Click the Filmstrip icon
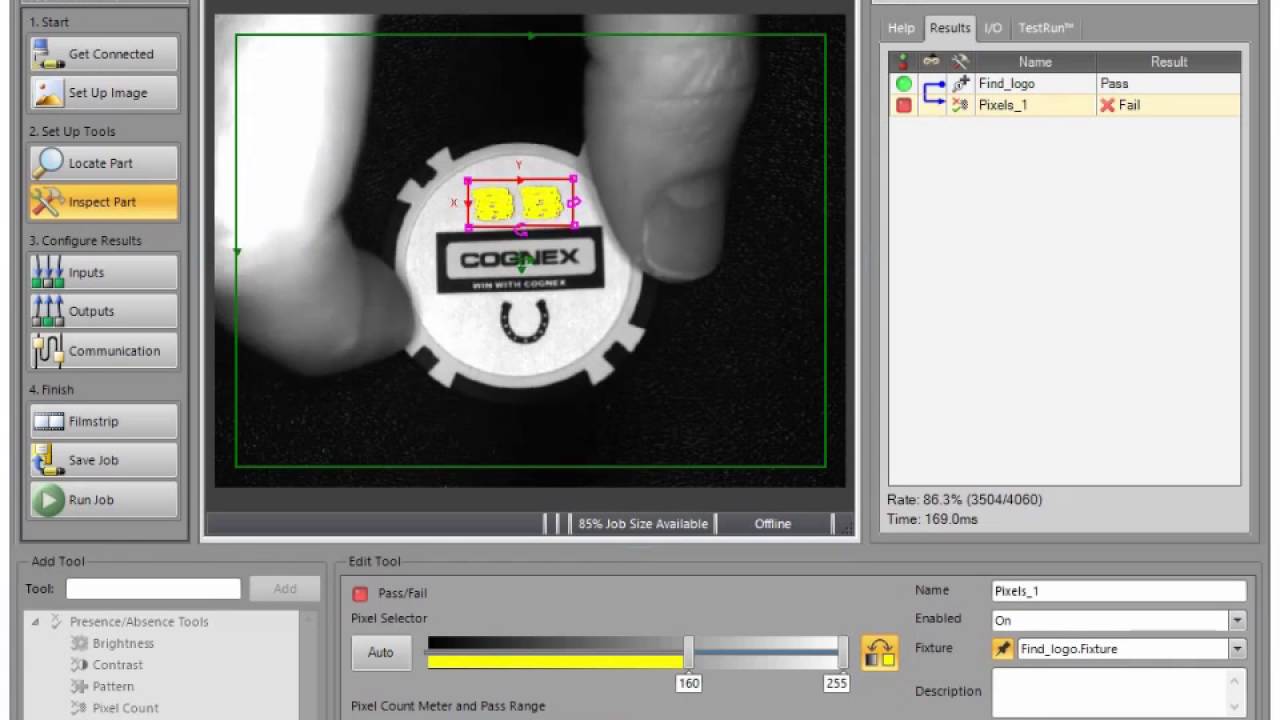 pos(47,422)
